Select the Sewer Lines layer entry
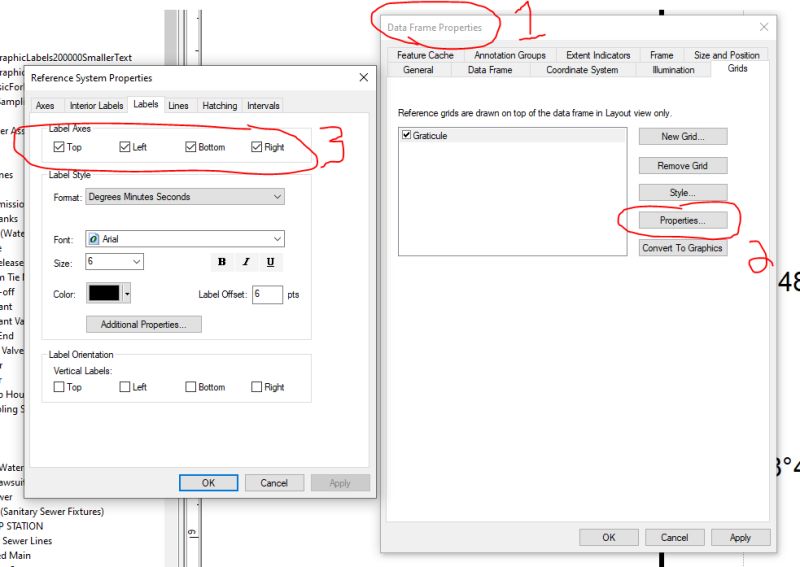Image resolution: width=800 pixels, height=567 pixels. (x=27, y=540)
